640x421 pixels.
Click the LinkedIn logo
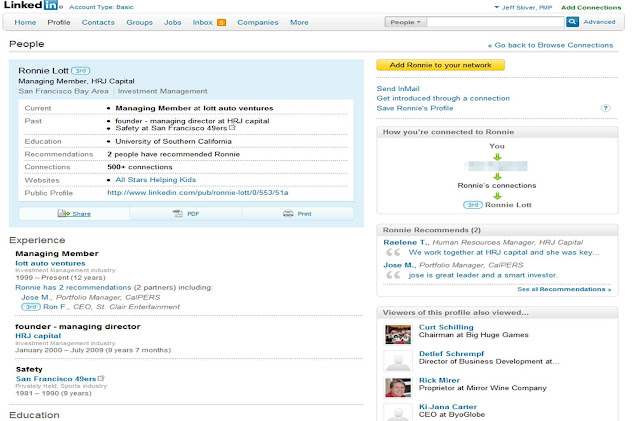coord(31,5)
